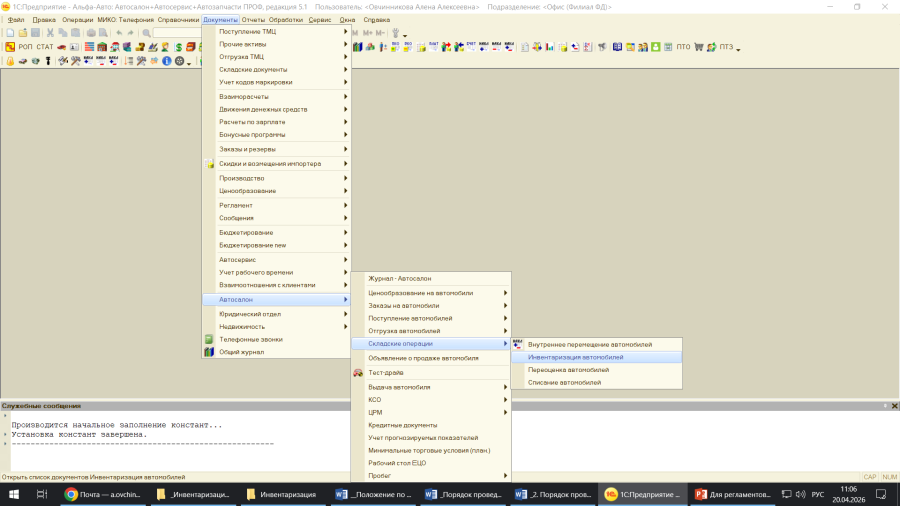Click the orange bell toolbar icon
The image size is (900, 506).
tap(10, 61)
